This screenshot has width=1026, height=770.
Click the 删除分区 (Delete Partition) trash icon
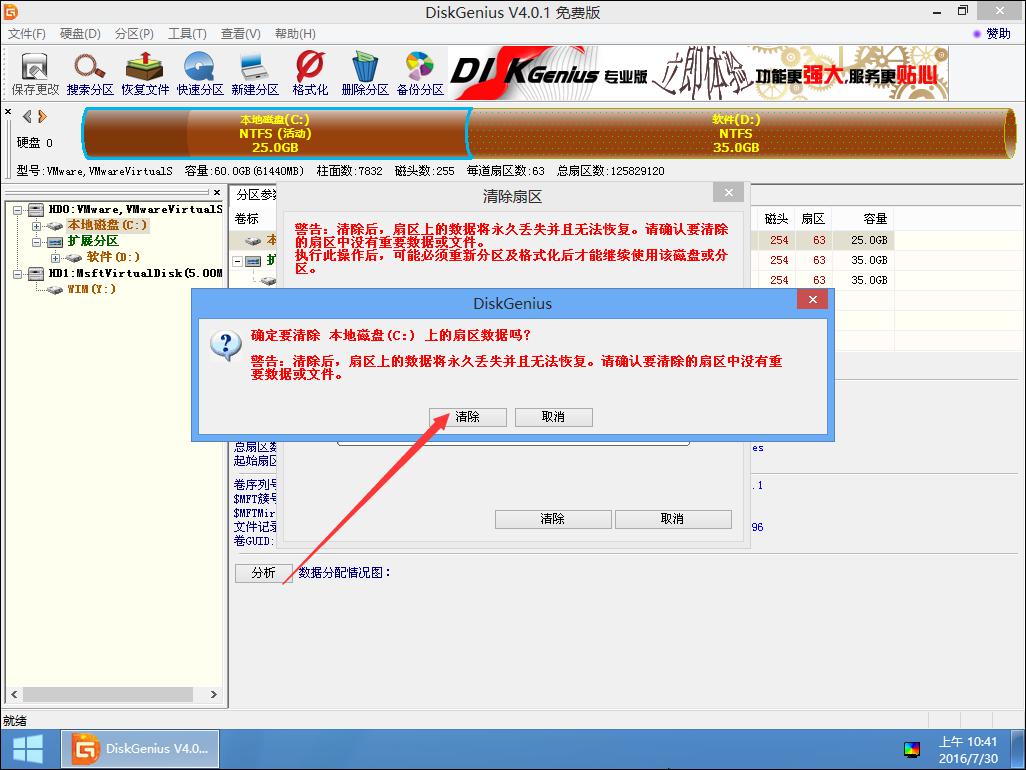364,72
